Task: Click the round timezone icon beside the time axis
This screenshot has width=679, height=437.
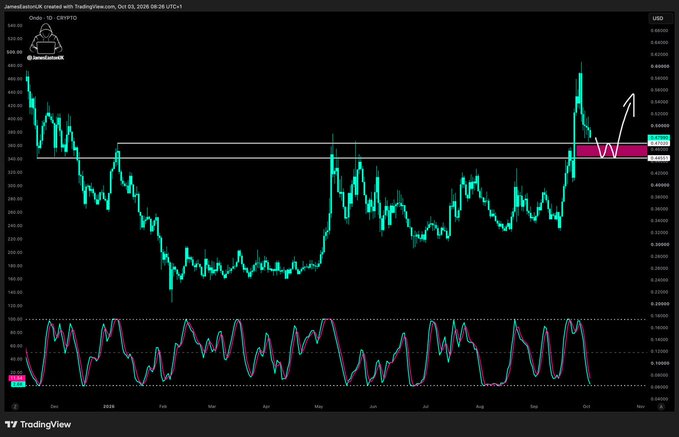Action: [15, 407]
